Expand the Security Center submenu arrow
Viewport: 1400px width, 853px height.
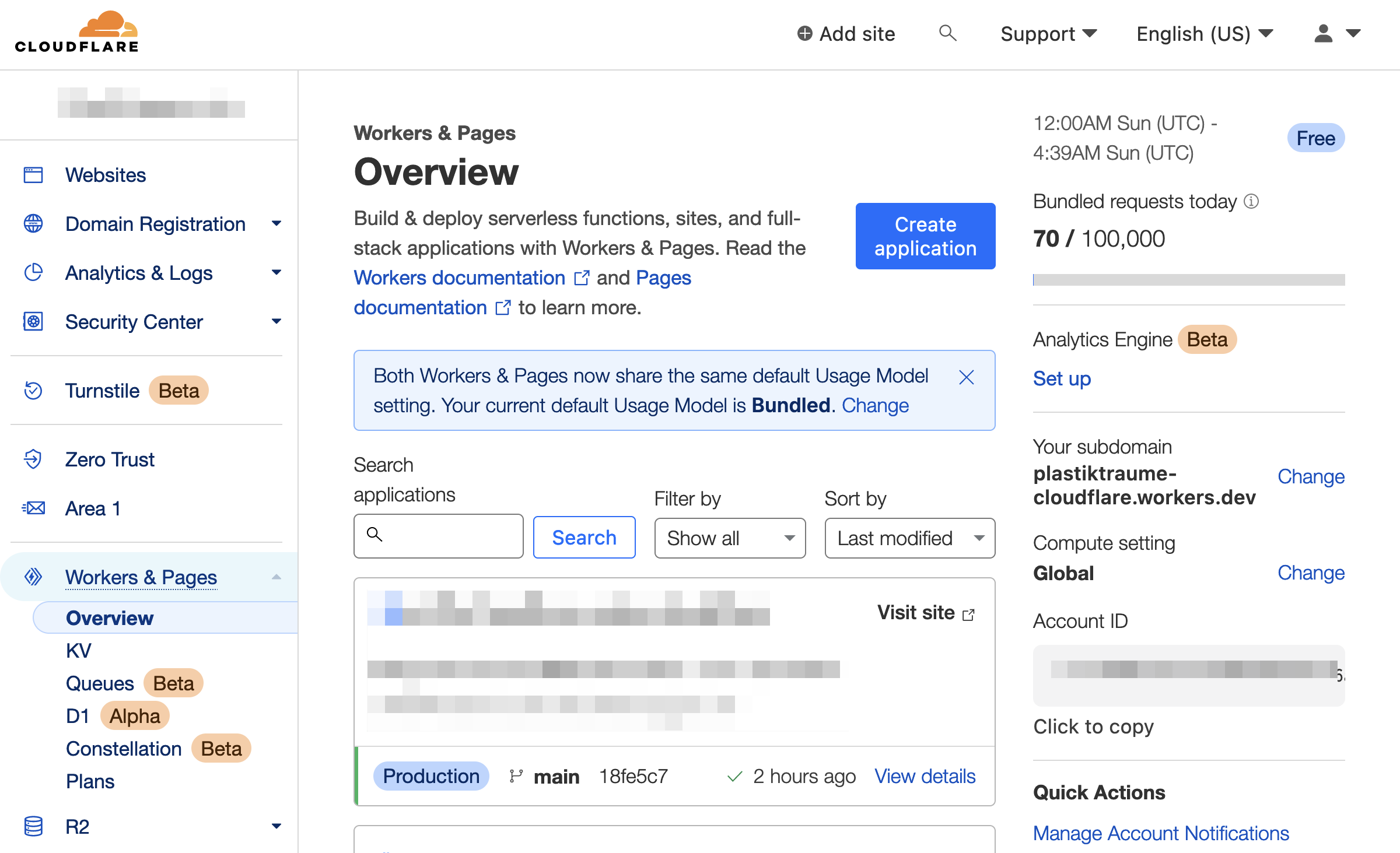pyautogui.click(x=276, y=321)
